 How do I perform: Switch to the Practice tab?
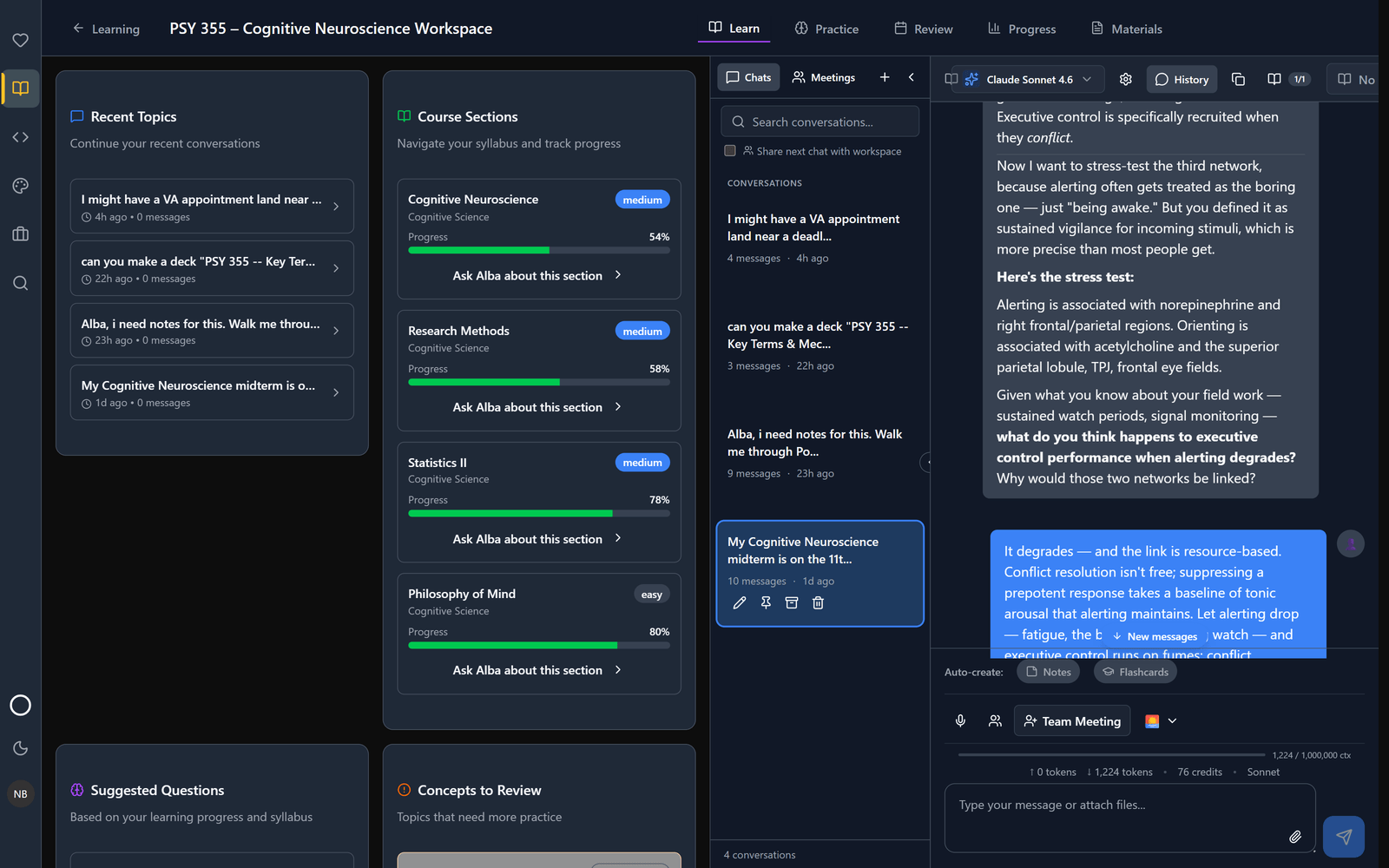point(826,29)
